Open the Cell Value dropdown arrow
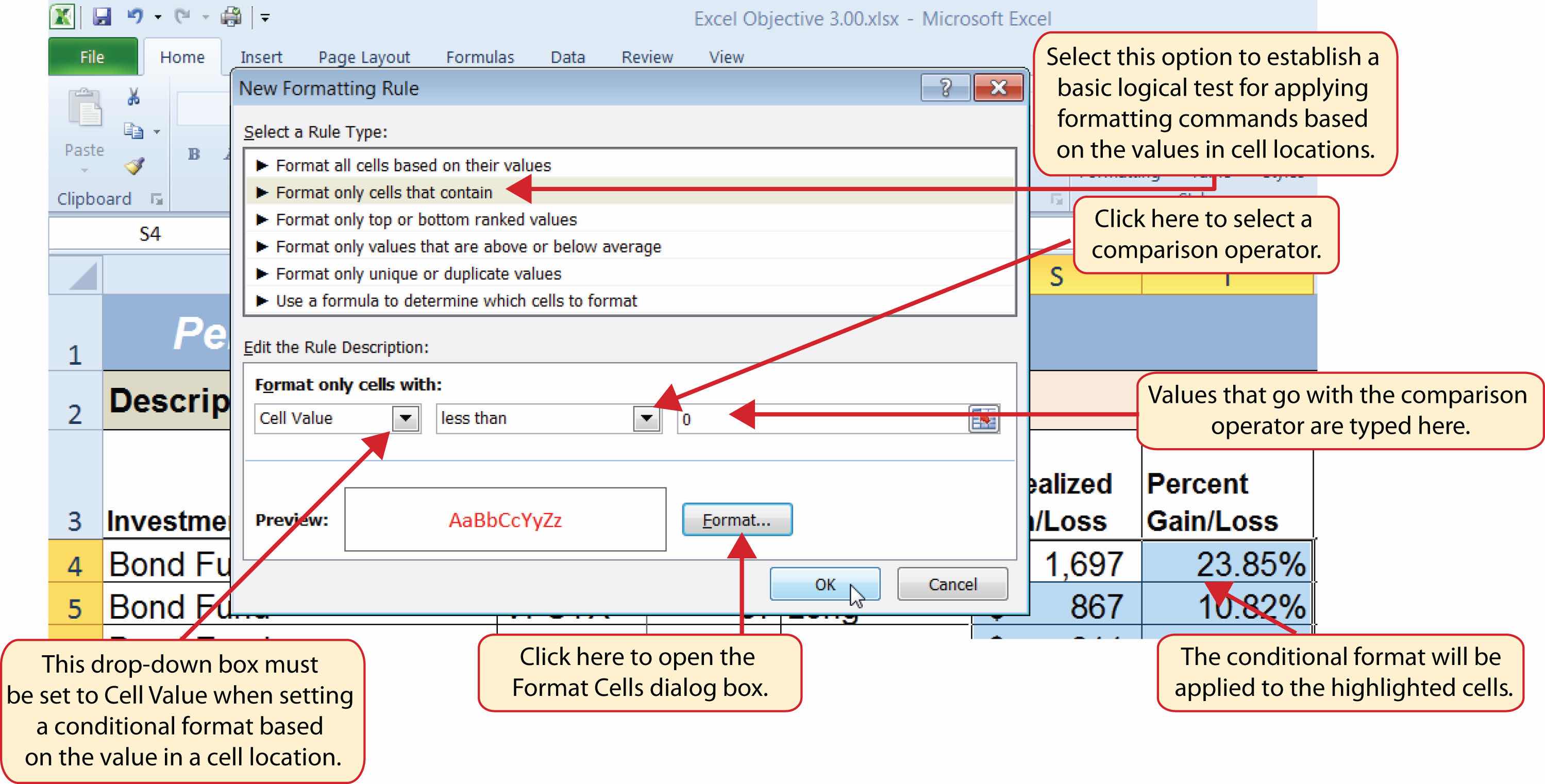The image size is (1545, 784). 406,418
